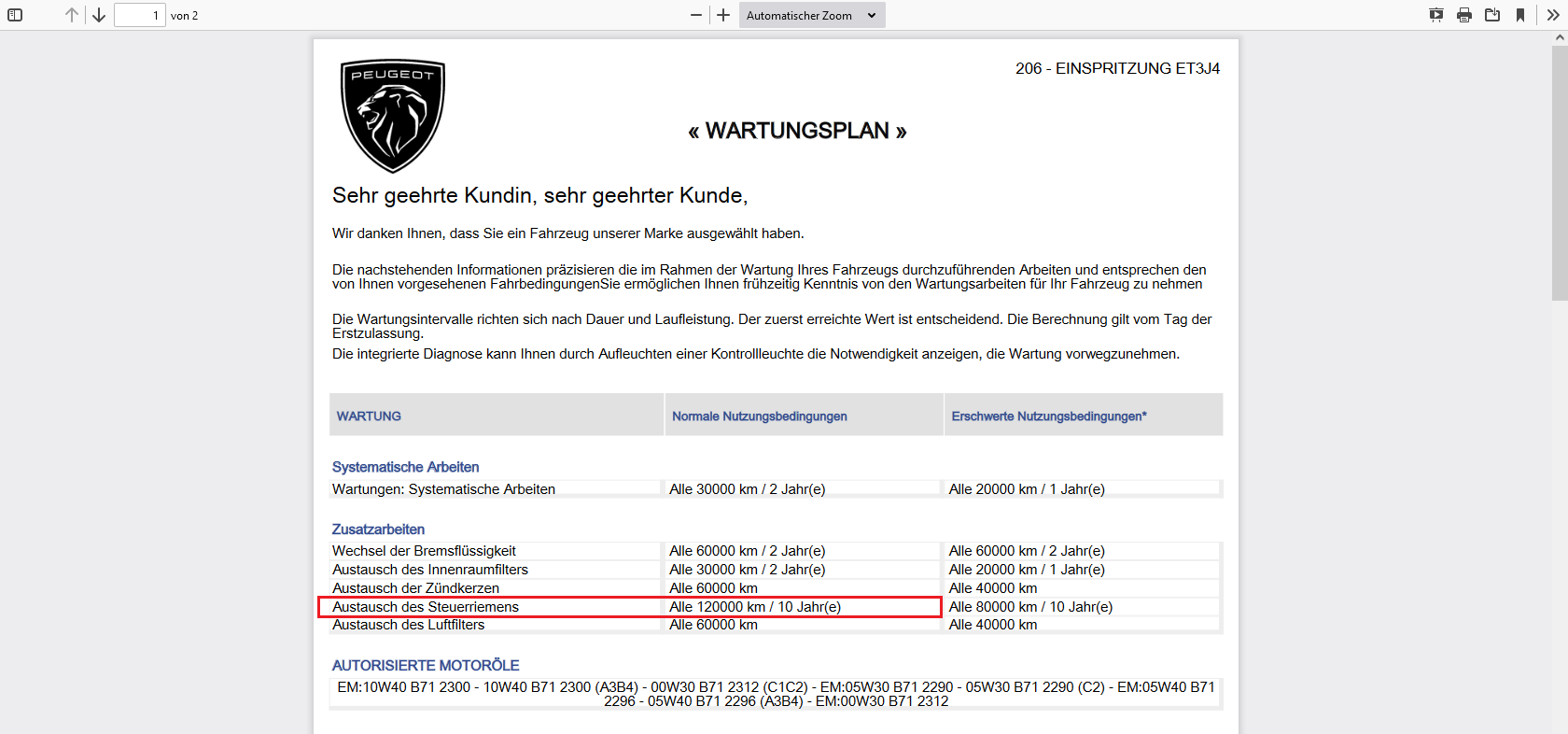Click the page number input field
The height and width of the screenshot is (734, 1568).
[x=139, y=15]
